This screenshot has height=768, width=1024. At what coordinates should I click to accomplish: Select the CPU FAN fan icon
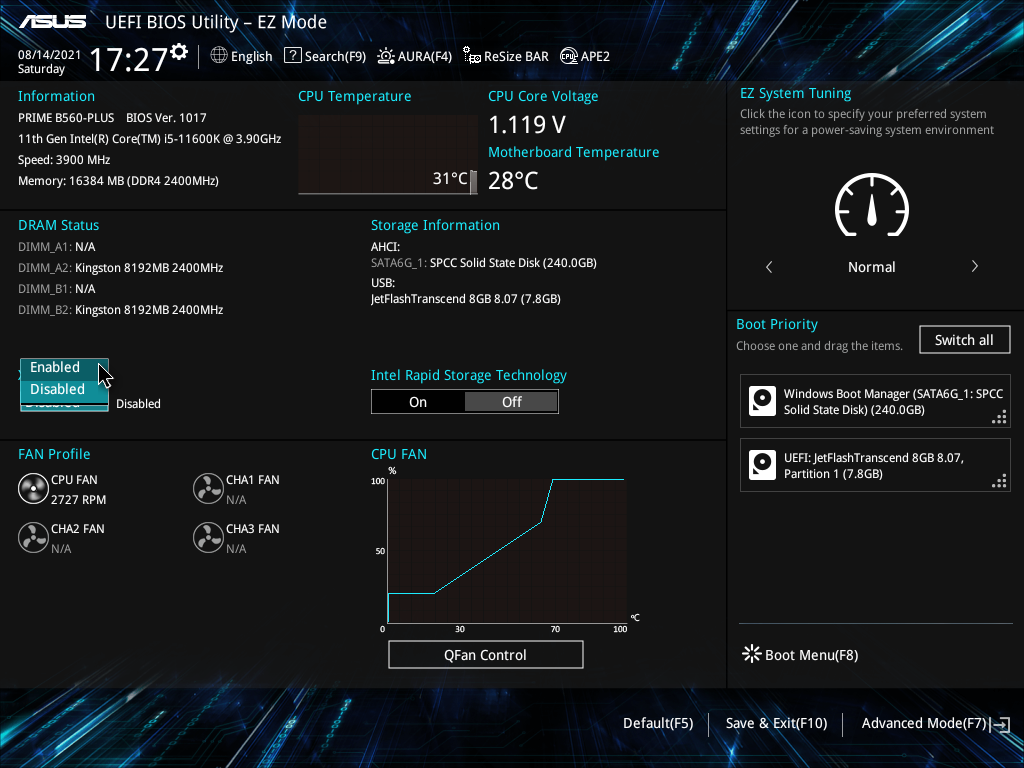click(33, 489)
